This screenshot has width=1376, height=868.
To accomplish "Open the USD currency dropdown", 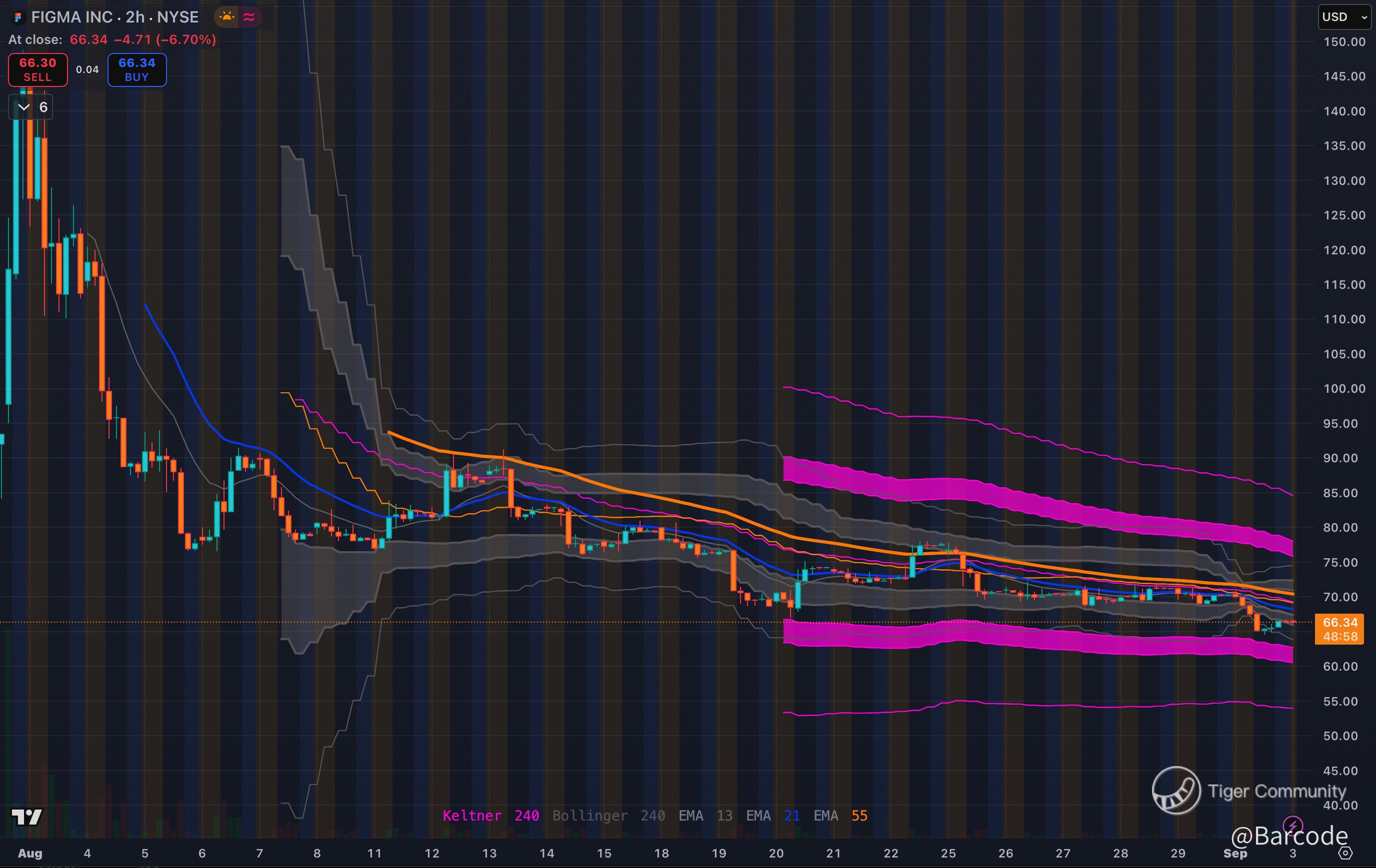I will click(x=1344, y=17).
